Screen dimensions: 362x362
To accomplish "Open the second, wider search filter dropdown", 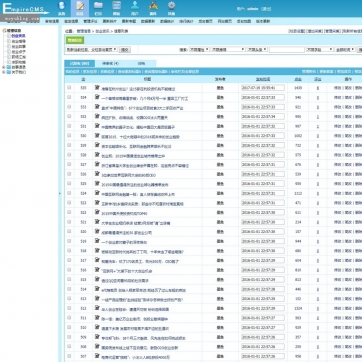I will pos(228,49).
